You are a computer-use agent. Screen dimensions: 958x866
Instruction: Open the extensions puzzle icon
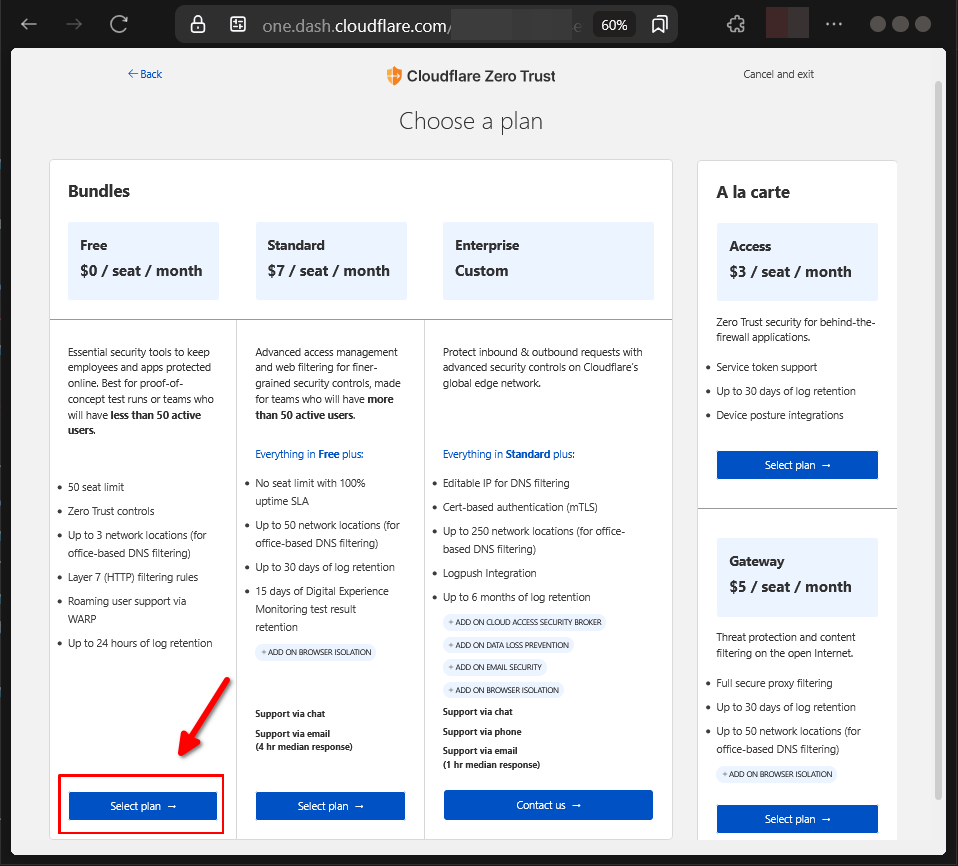736,24
